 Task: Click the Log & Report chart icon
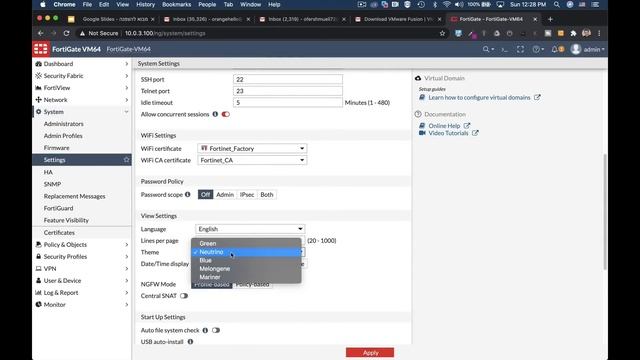38,292
